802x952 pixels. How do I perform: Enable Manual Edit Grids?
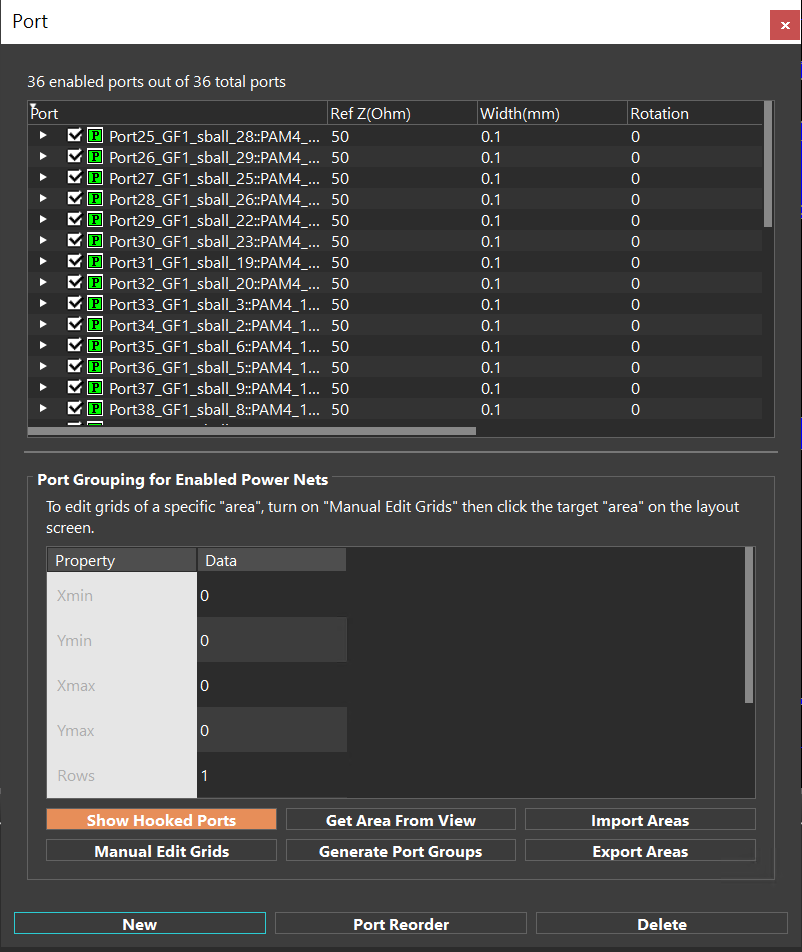tap(161, 851)
